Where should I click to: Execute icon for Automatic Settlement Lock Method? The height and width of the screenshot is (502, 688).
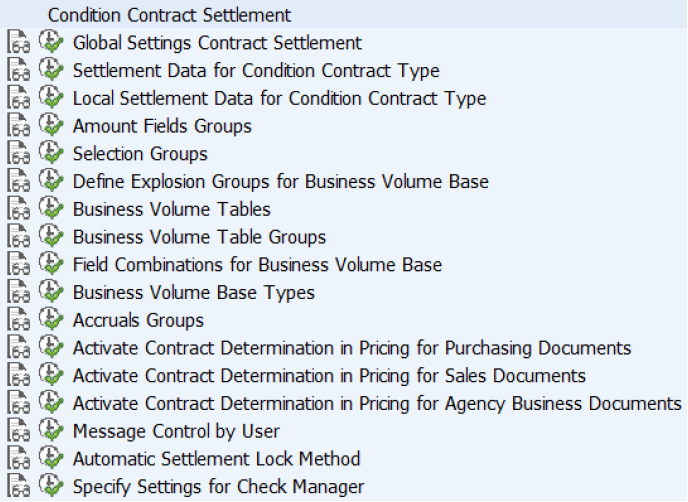click(x=51, y=458)
